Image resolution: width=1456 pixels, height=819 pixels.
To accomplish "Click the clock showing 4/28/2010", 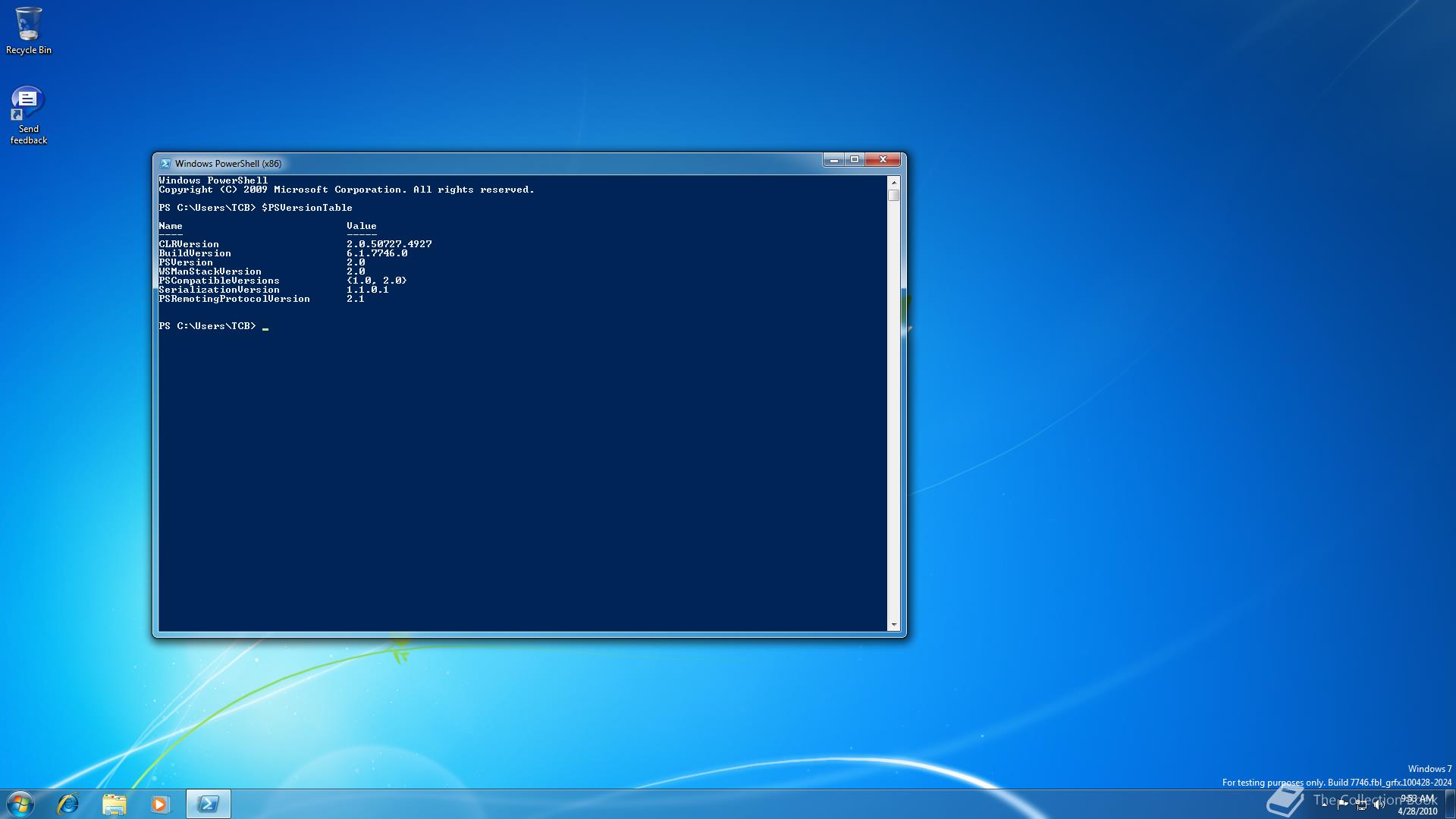I will [x=1417, y=805].
